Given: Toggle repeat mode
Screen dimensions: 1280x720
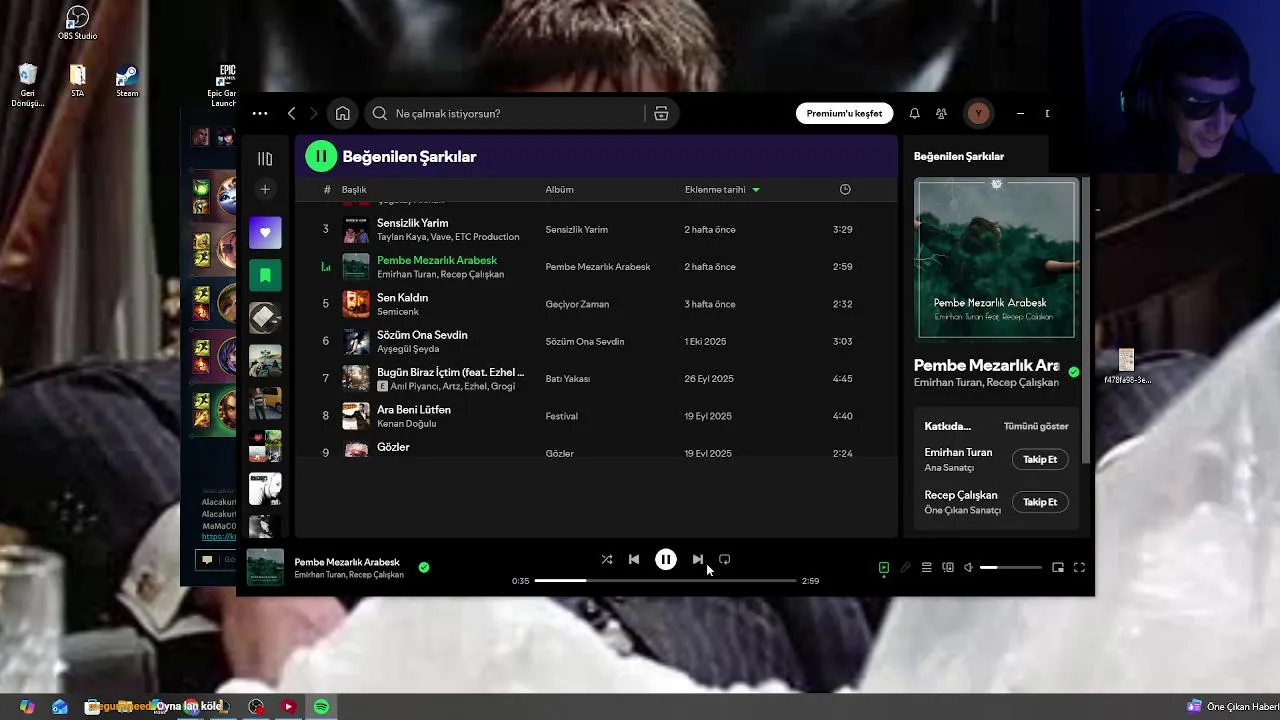Looking at the screenshot, I should pyautogui.click(x=725, y=560).
